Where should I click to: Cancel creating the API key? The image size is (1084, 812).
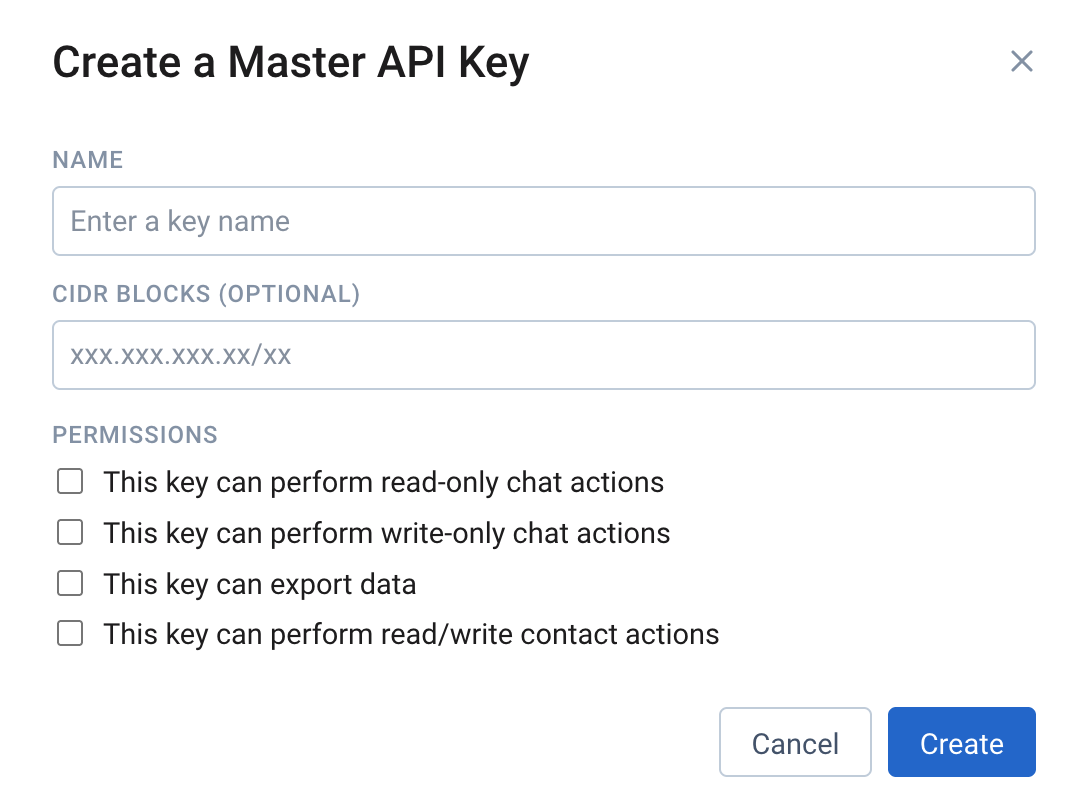795,742
